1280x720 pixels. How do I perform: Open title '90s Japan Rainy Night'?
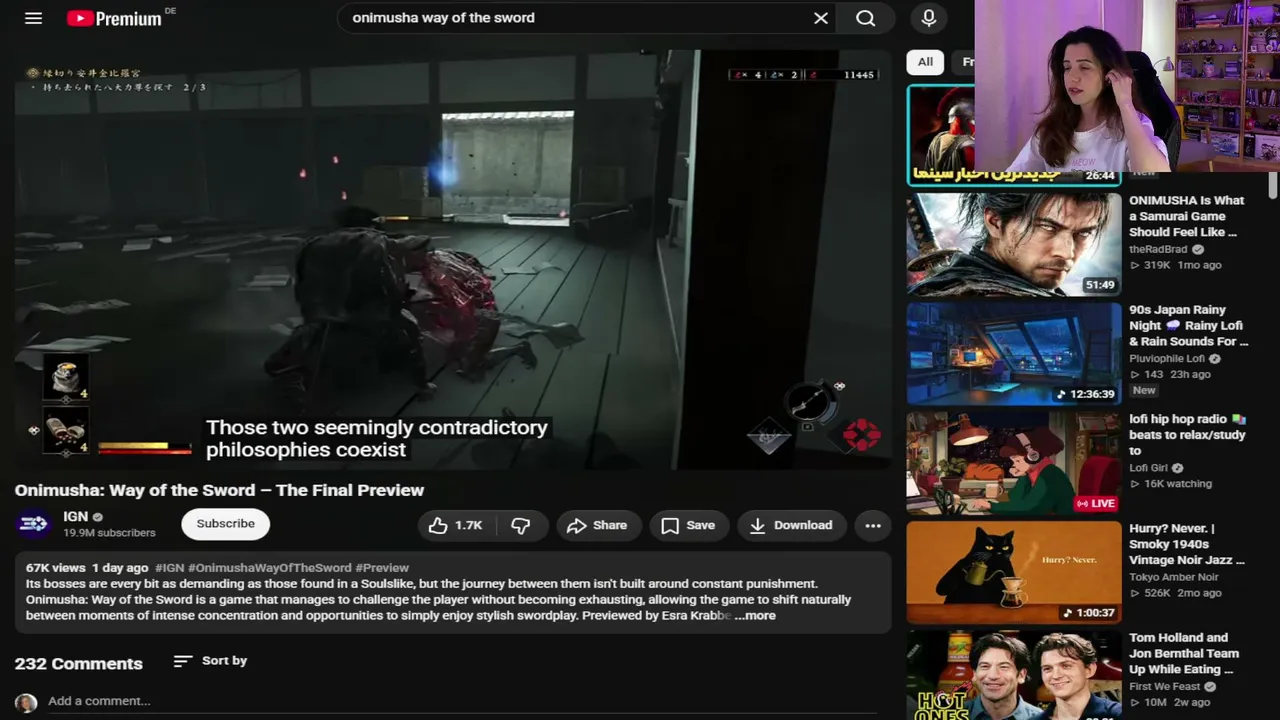coord(1189,326)
